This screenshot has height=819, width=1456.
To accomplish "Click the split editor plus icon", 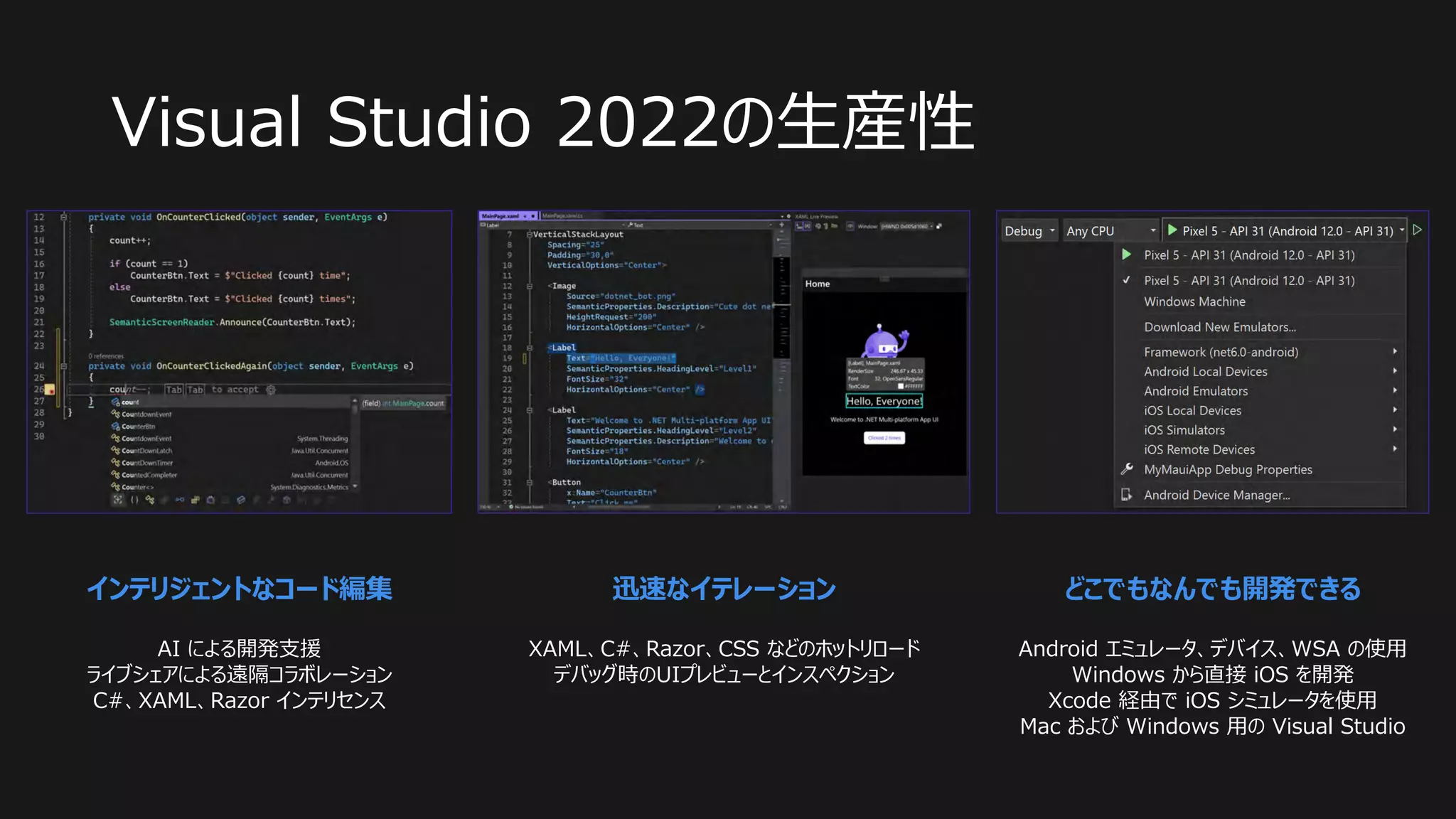I will coord(781,225).
